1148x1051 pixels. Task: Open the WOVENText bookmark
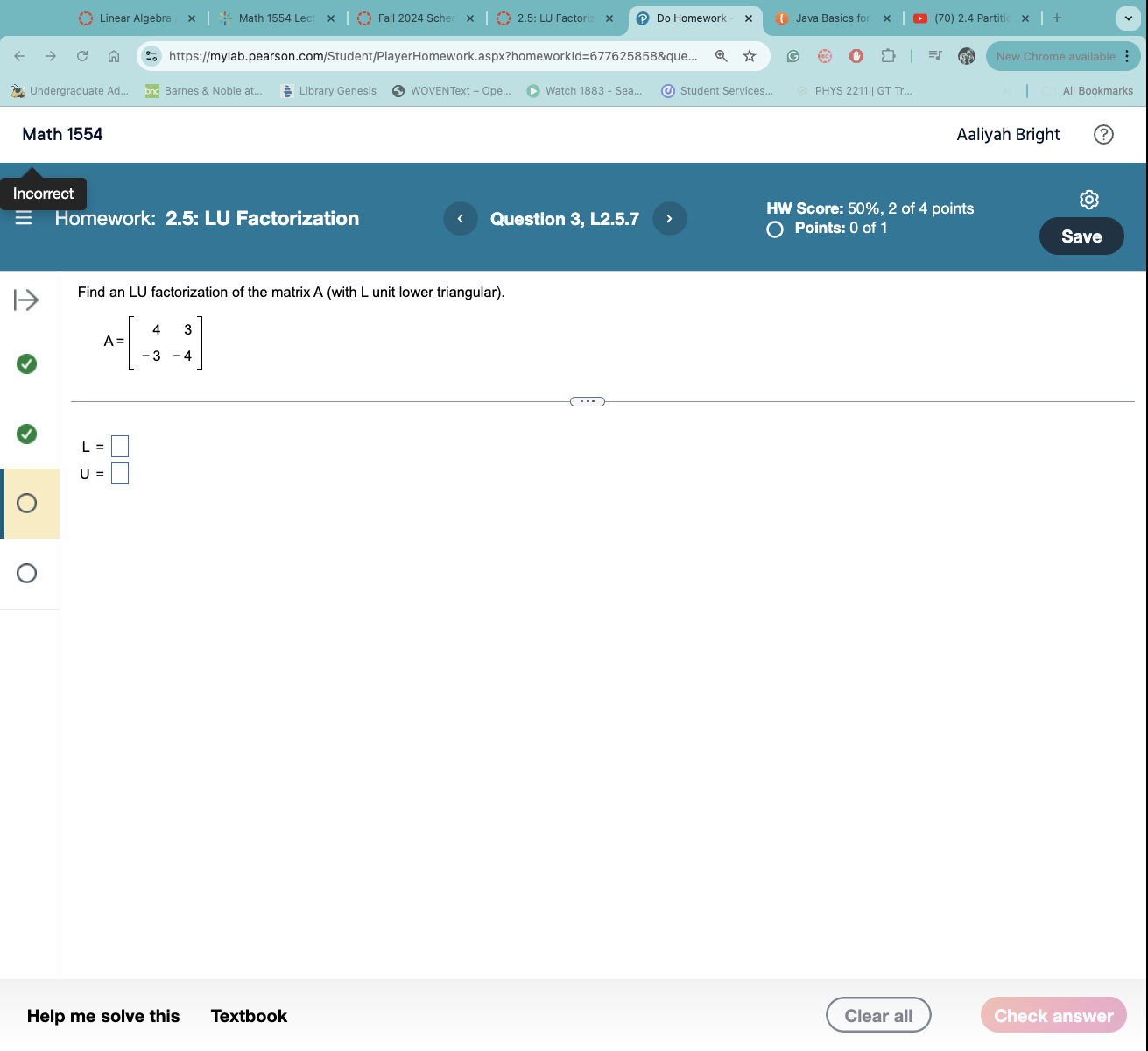(x=452, y=91)
